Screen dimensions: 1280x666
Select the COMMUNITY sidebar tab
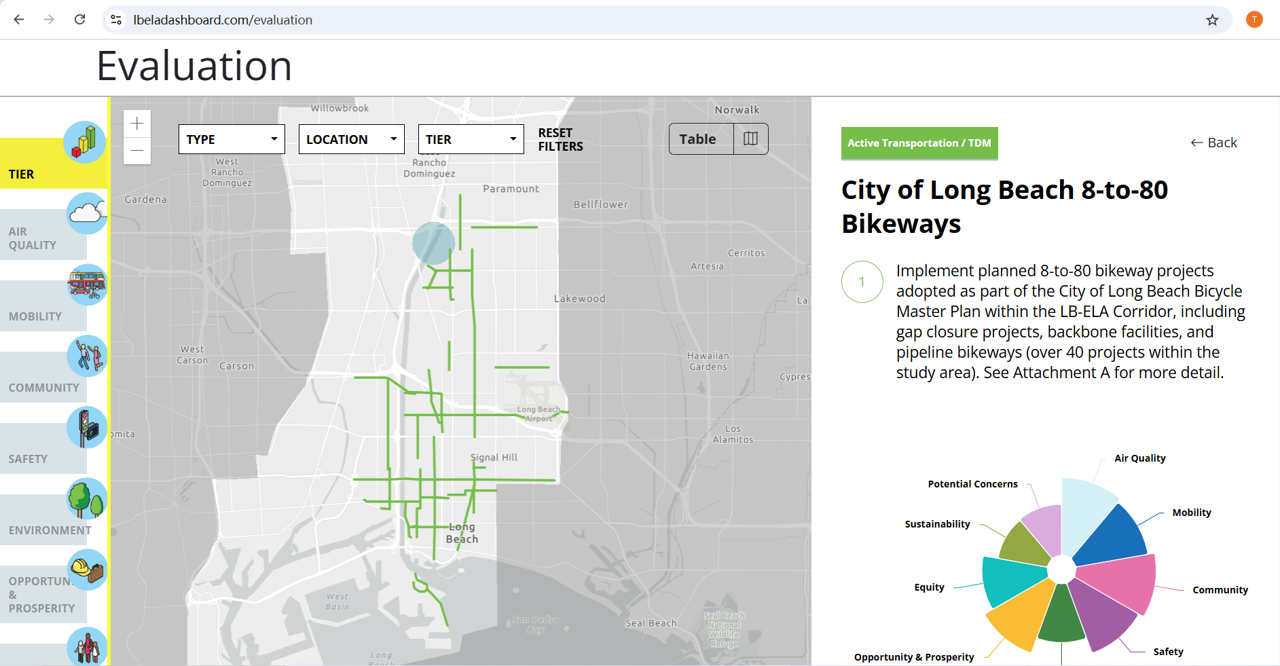[x=43, y=378]
